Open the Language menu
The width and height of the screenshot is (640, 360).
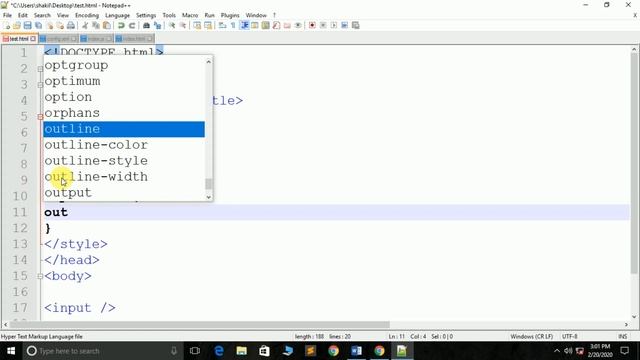point(118,15)
